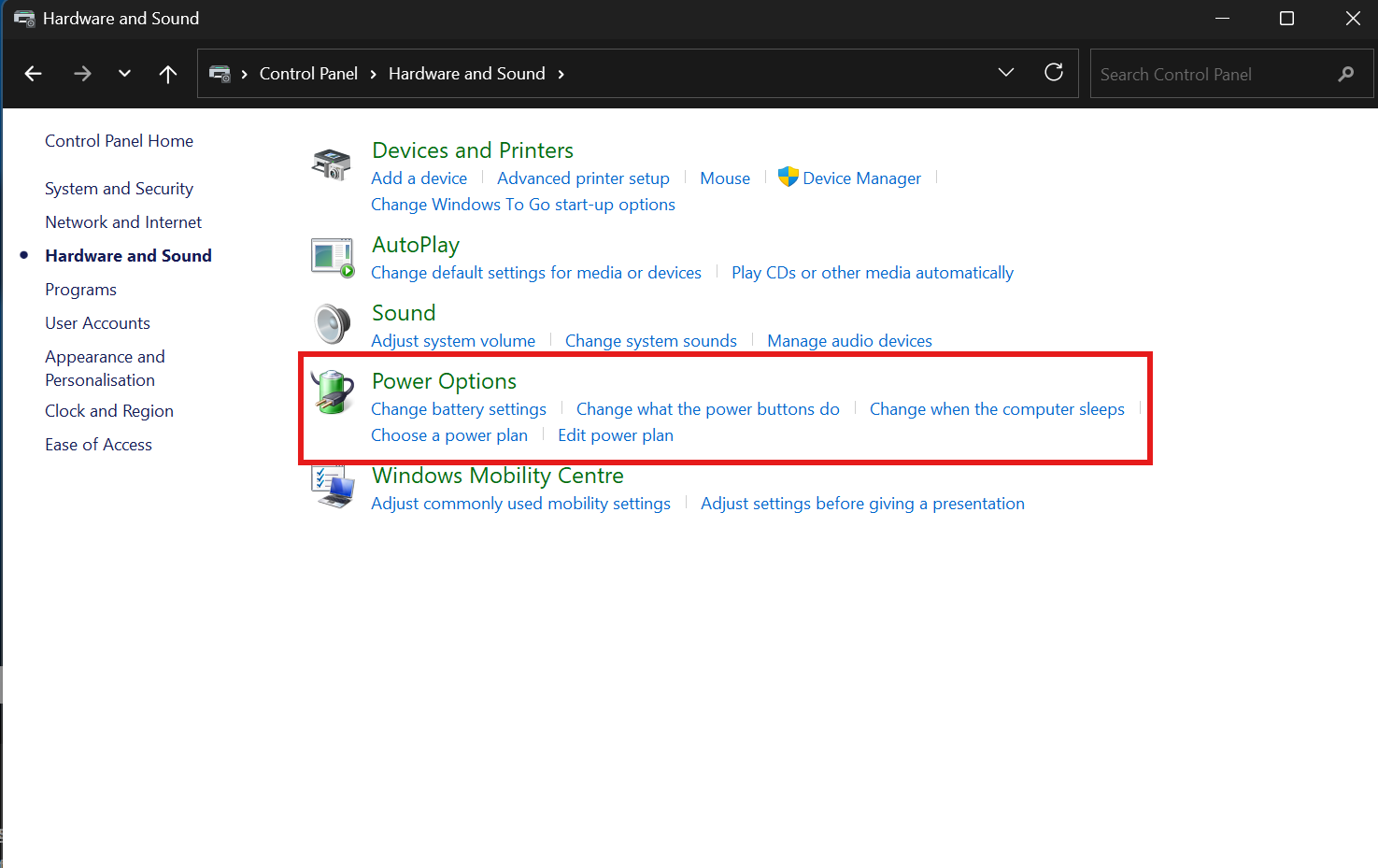Go back using the back arrow

point(34,74)
